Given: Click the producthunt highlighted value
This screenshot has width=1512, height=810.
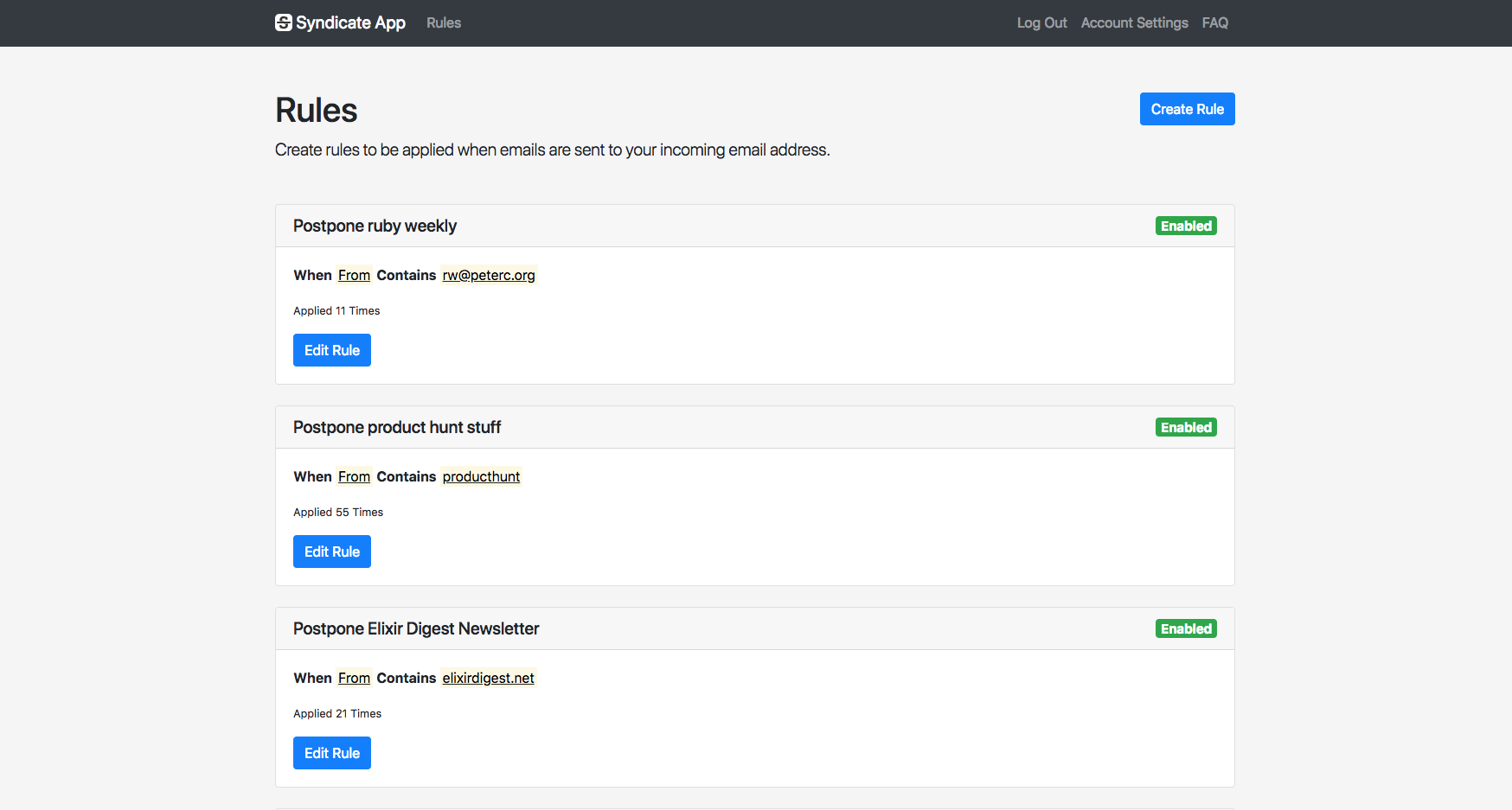Looking at the screenshot, I should point(481,476).
